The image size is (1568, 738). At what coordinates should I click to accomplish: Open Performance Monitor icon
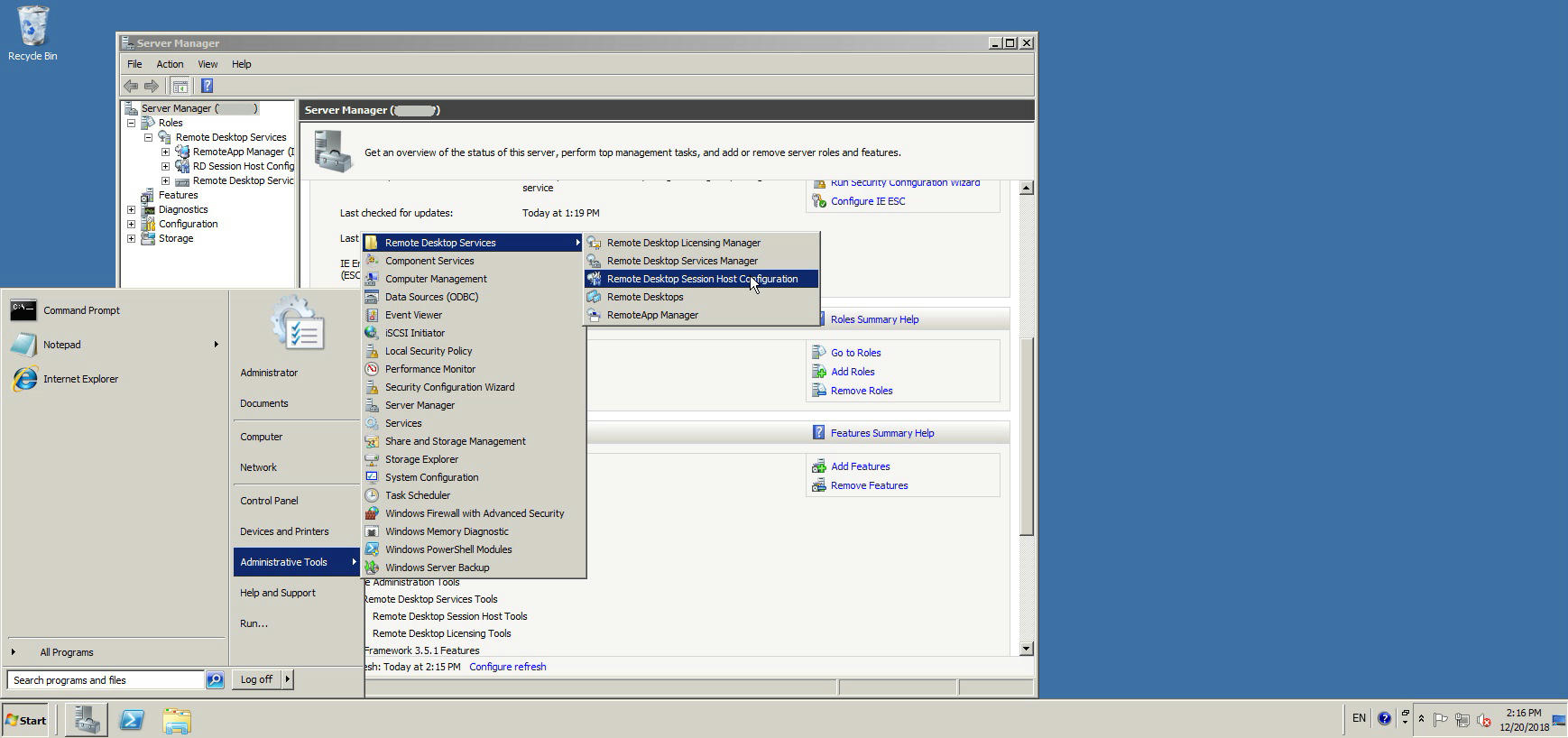[372, 369]
